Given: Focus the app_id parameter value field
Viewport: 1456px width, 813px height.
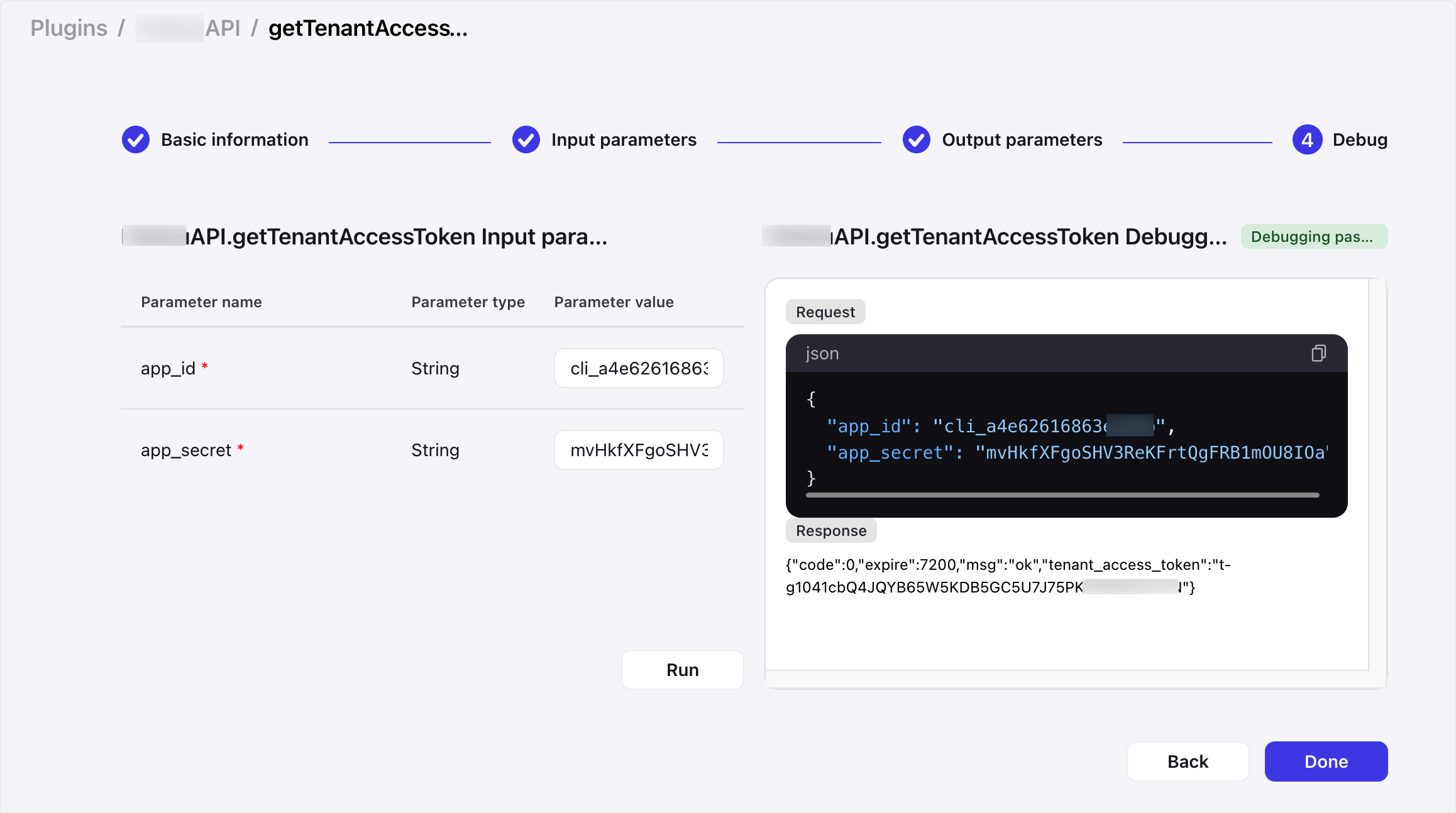Looking at the screenshot, I should click(x=639, y=368).
